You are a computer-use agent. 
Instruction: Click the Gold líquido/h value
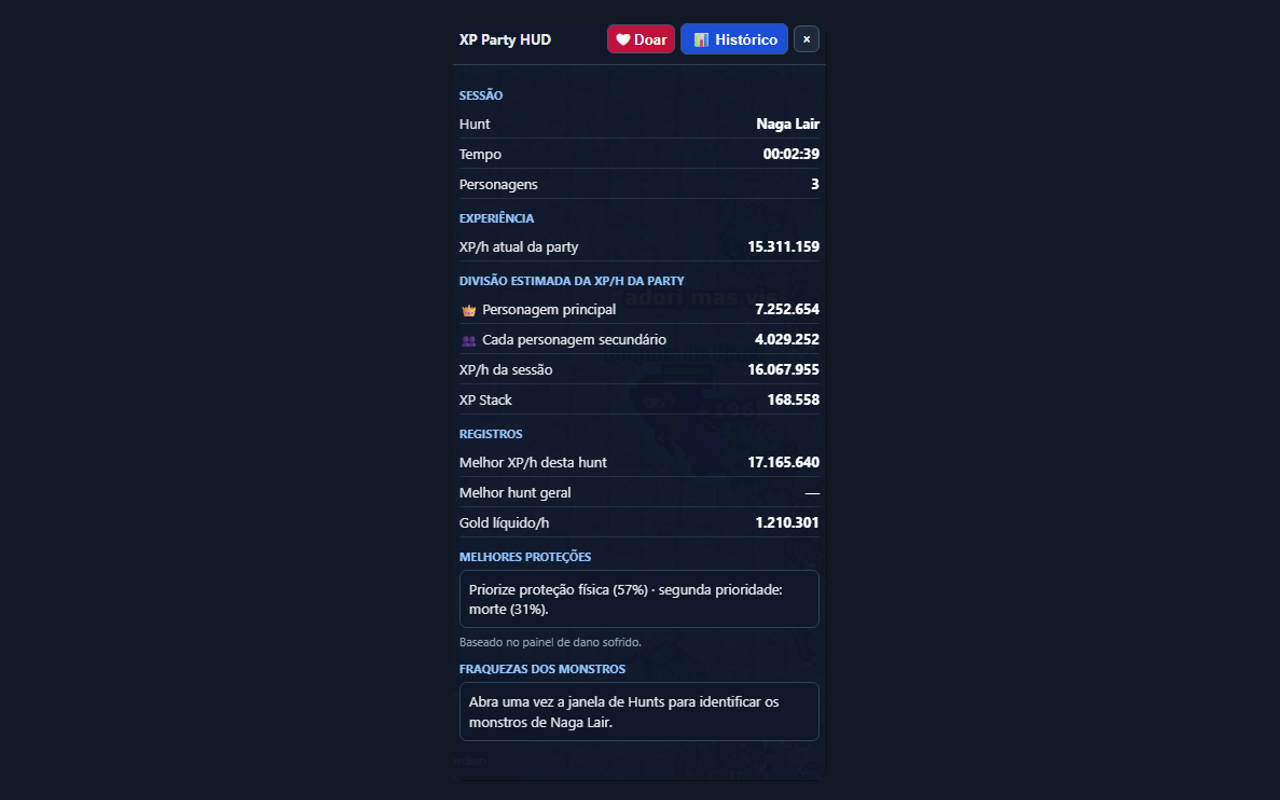click(787, 523)
